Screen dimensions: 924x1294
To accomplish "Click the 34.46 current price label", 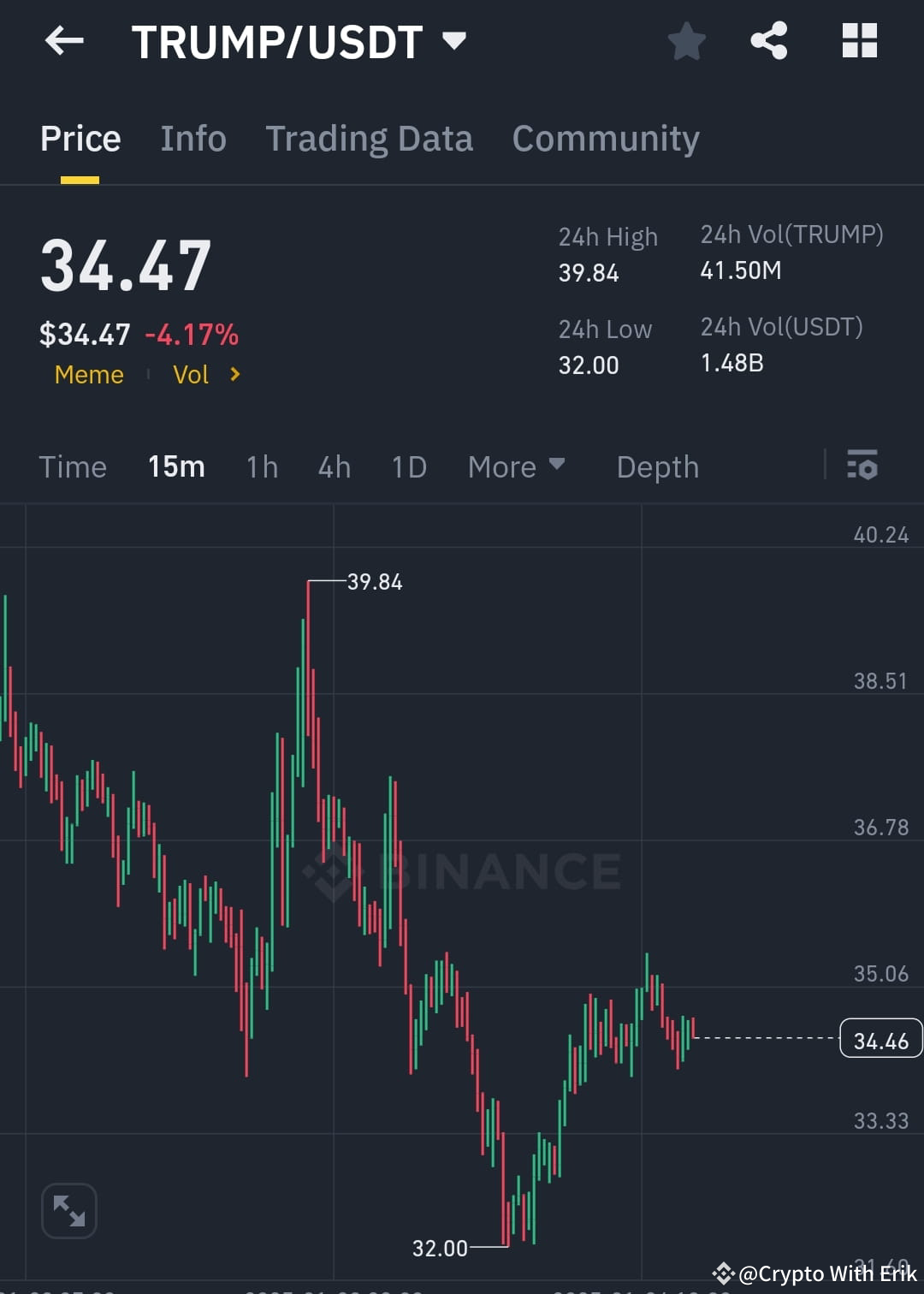I will coord(881,1040).
